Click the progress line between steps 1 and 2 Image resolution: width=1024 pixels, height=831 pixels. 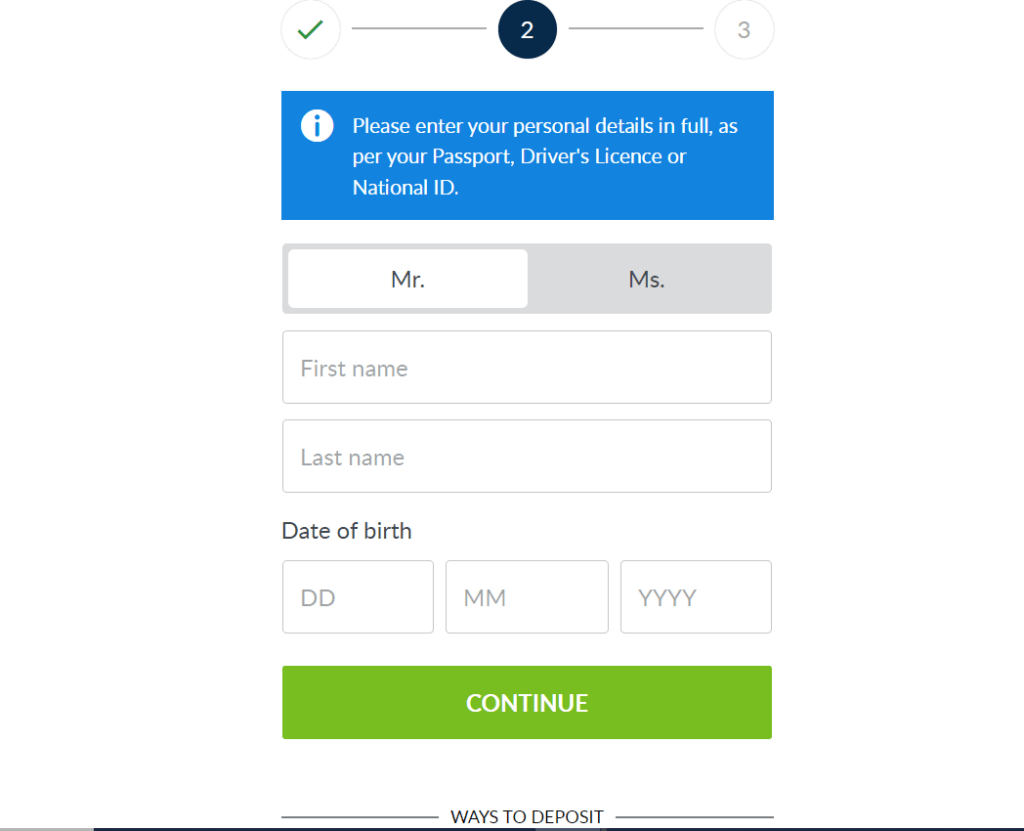click(419, 29)
